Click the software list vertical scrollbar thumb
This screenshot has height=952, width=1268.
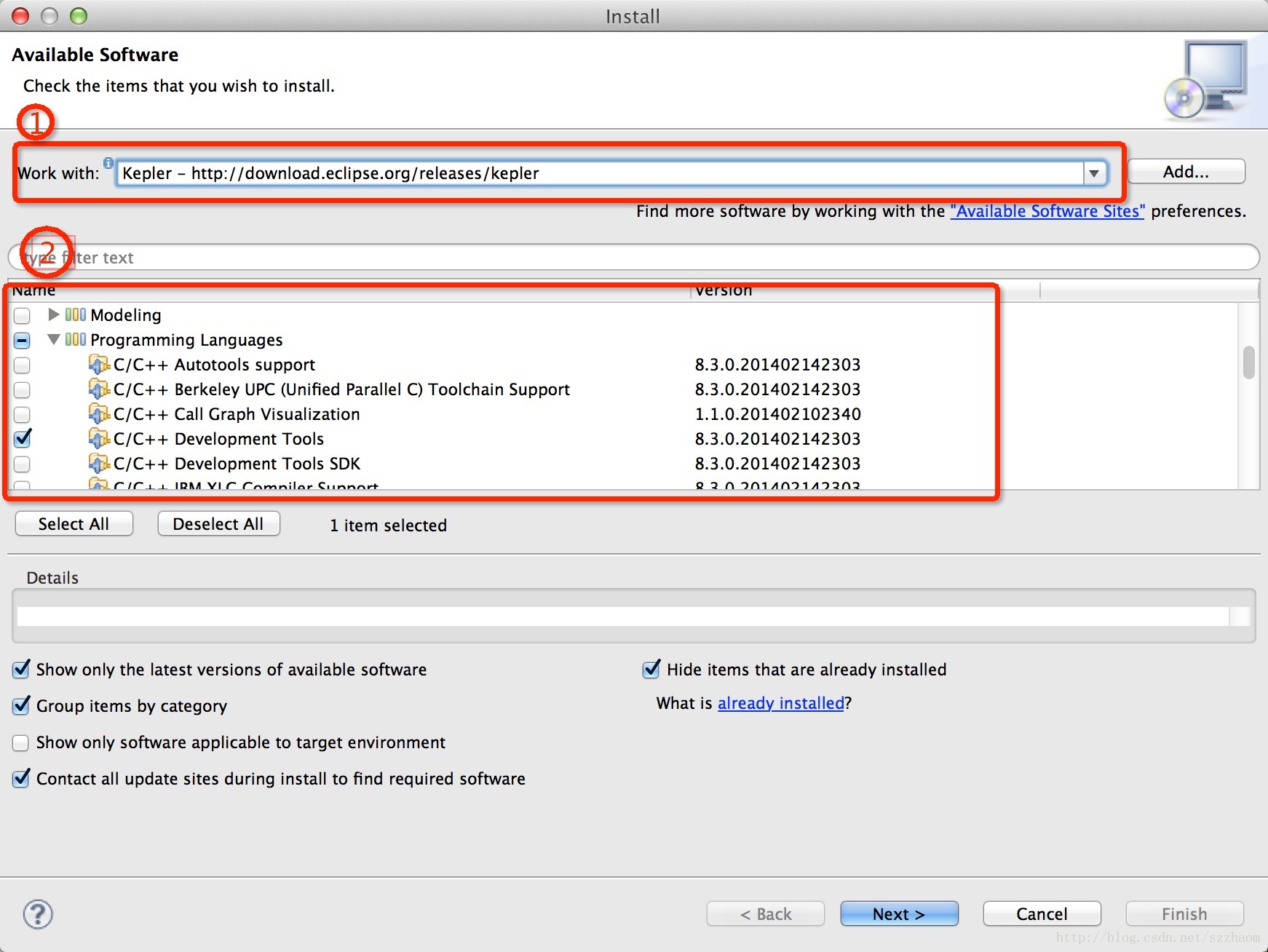(1249, 362)
